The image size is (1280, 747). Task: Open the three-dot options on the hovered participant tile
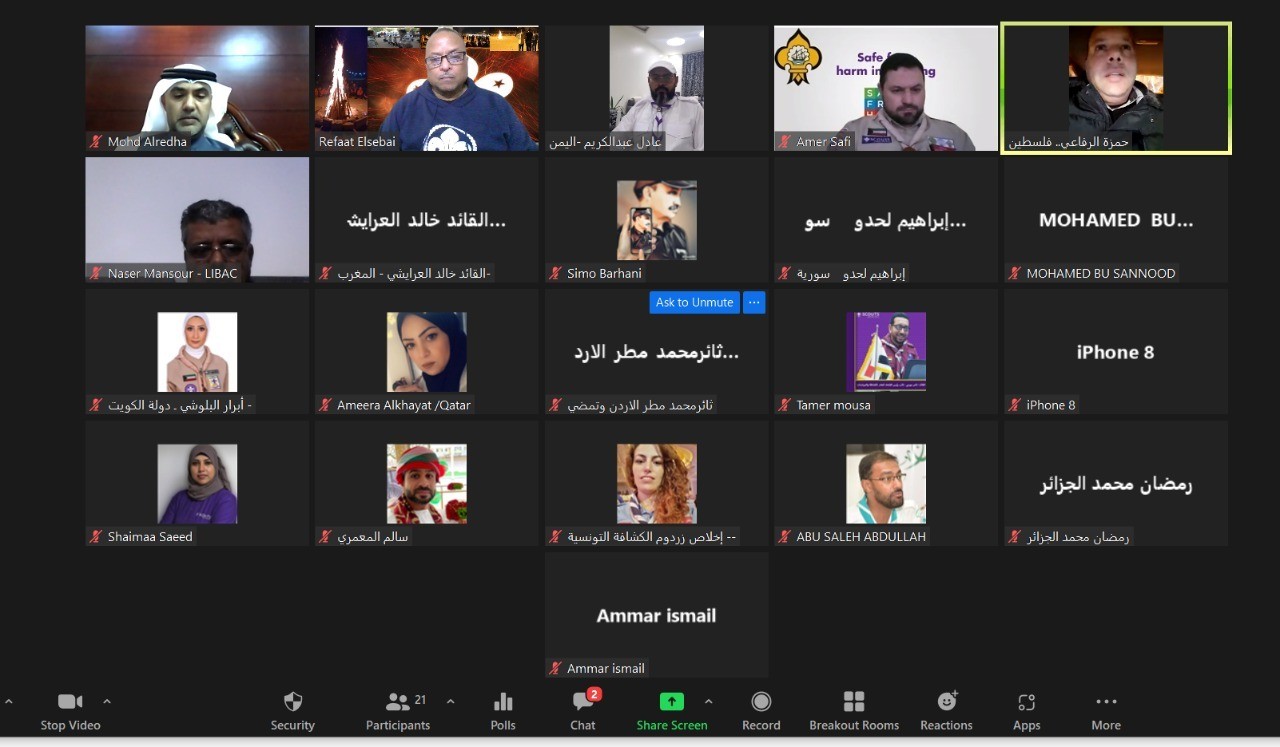[x=754, y=302]
